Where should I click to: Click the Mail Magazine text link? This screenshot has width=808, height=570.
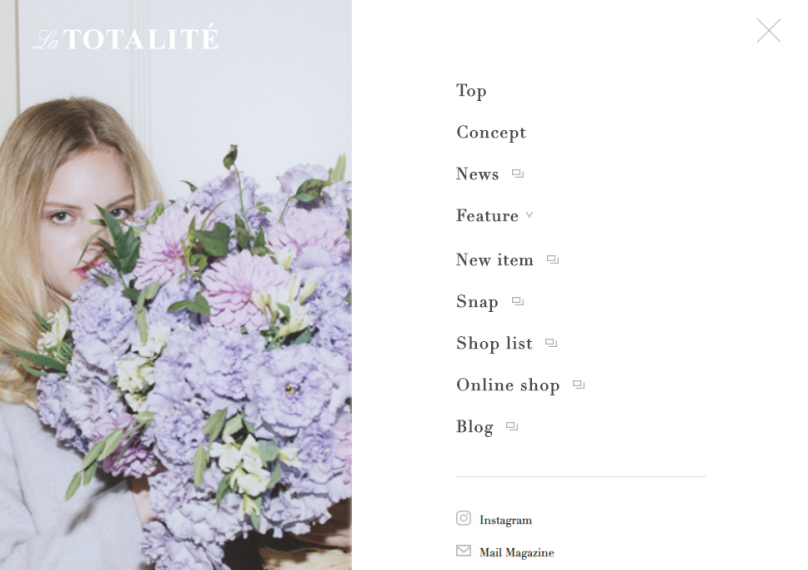pos(517,552)
